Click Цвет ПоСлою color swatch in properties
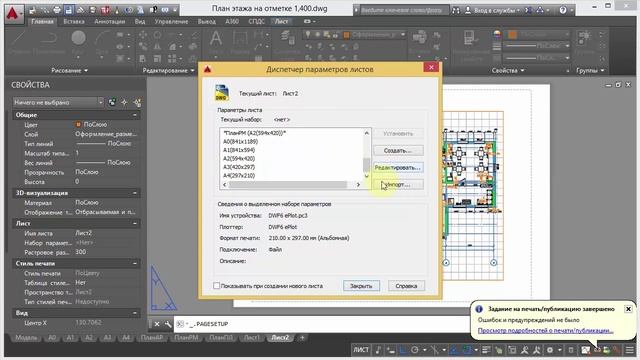The height and width of the screenshot is (360, 640). 78,124
